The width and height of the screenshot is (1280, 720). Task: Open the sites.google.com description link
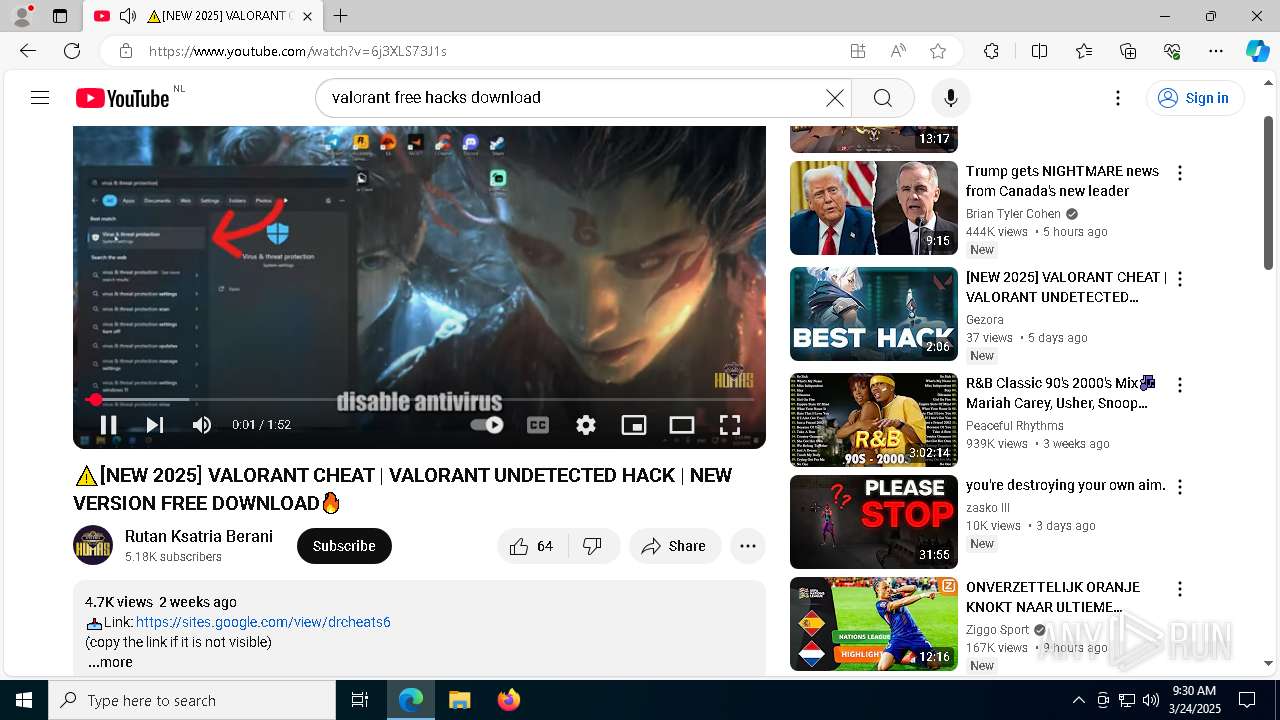[x=263, y=622]
